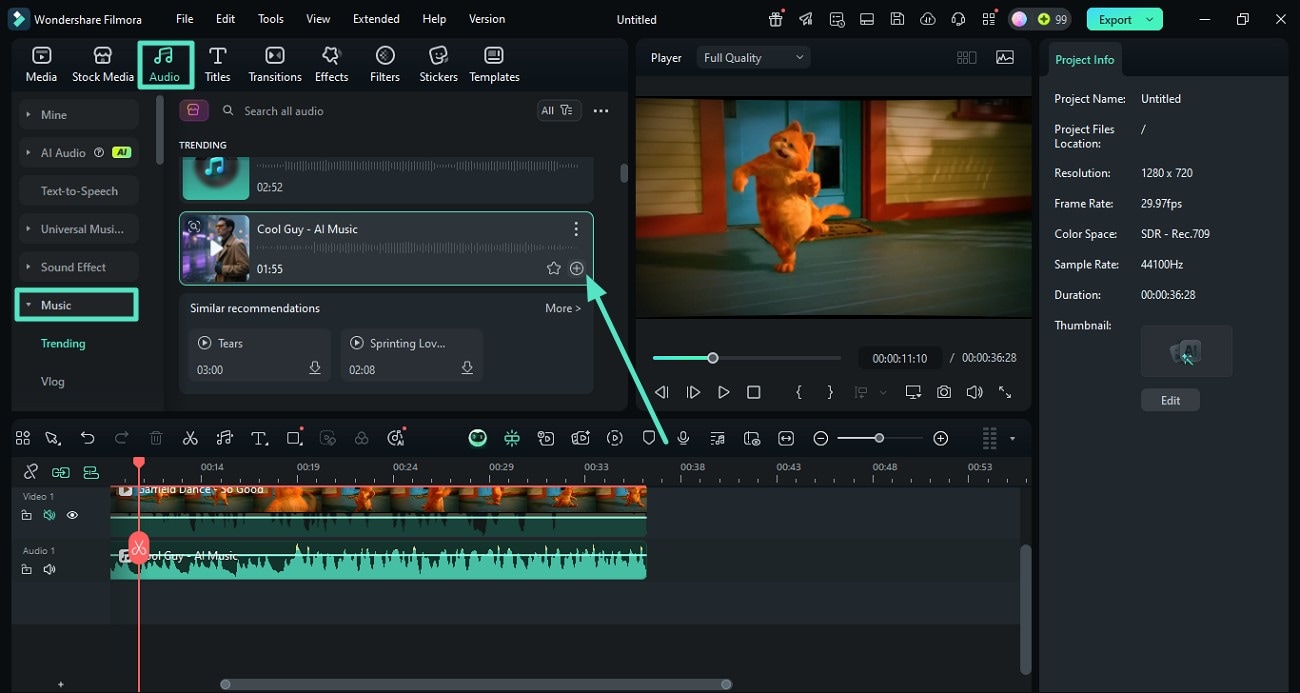Click the microphone voiceover record icon

(683, 438)
